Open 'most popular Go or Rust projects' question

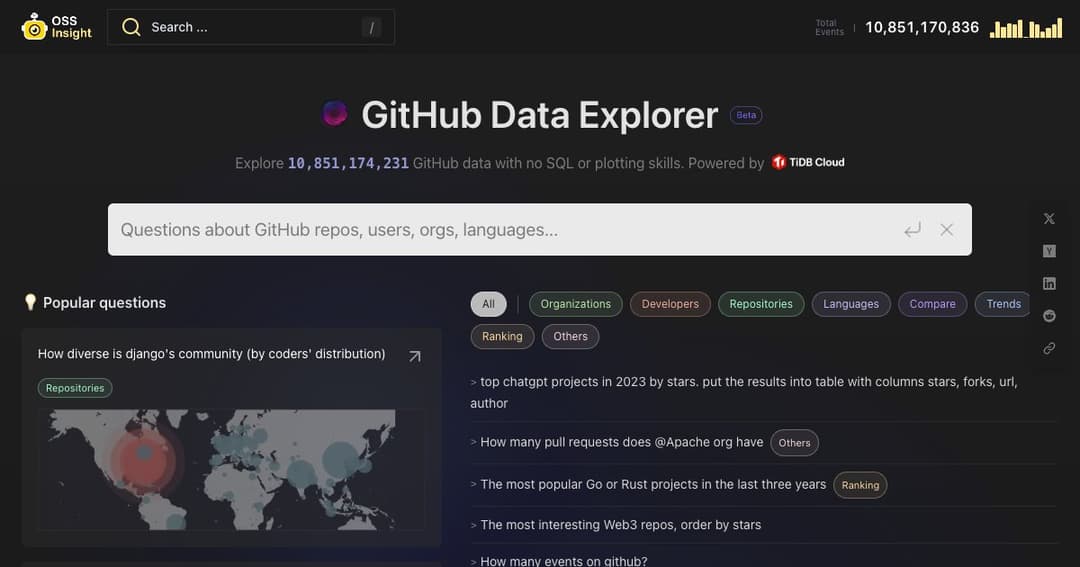[x=653, y=484]
